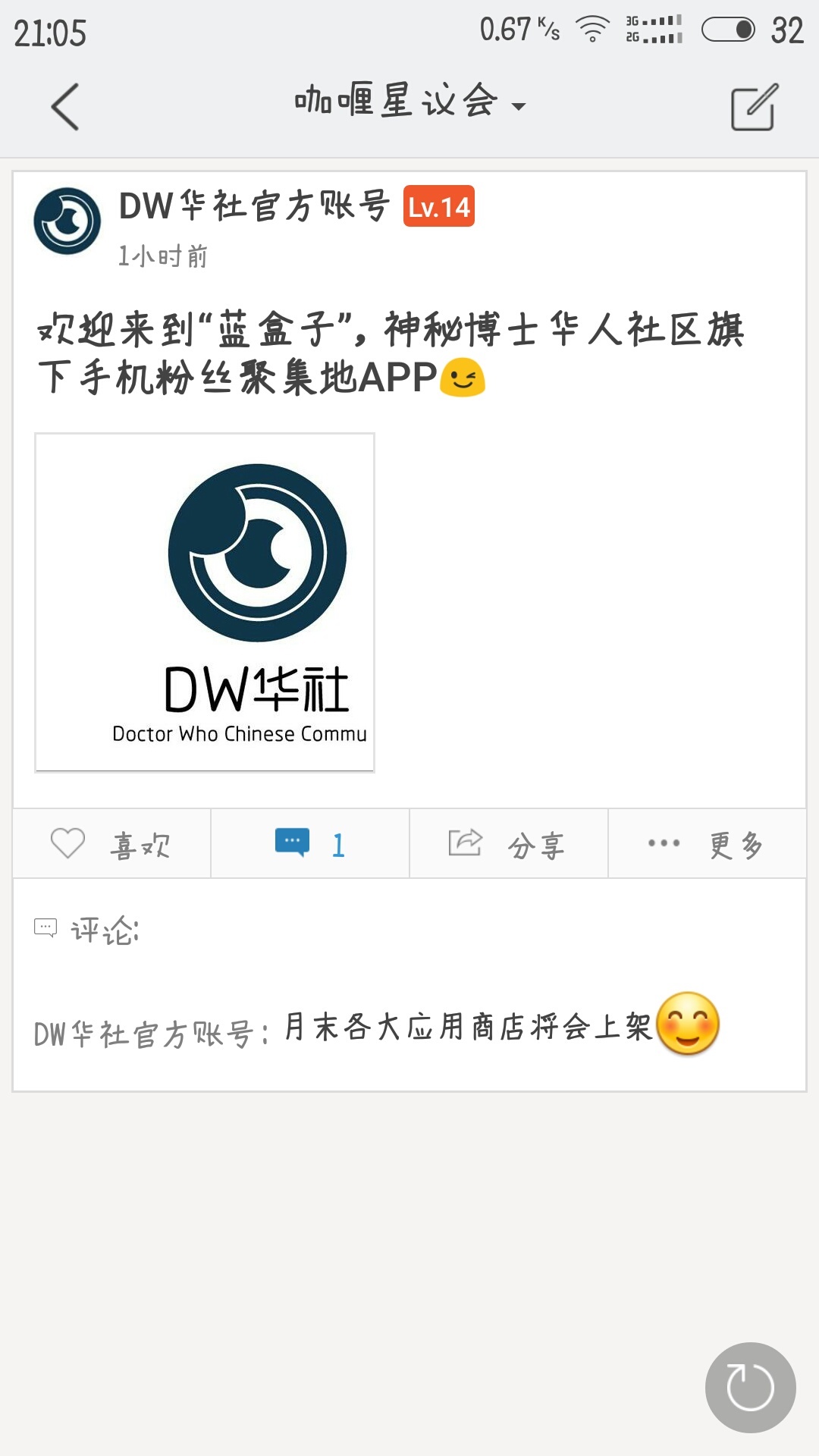
Task: Tap the commenter name DW华社官方账号
Action: click(x=144, y=1034)
